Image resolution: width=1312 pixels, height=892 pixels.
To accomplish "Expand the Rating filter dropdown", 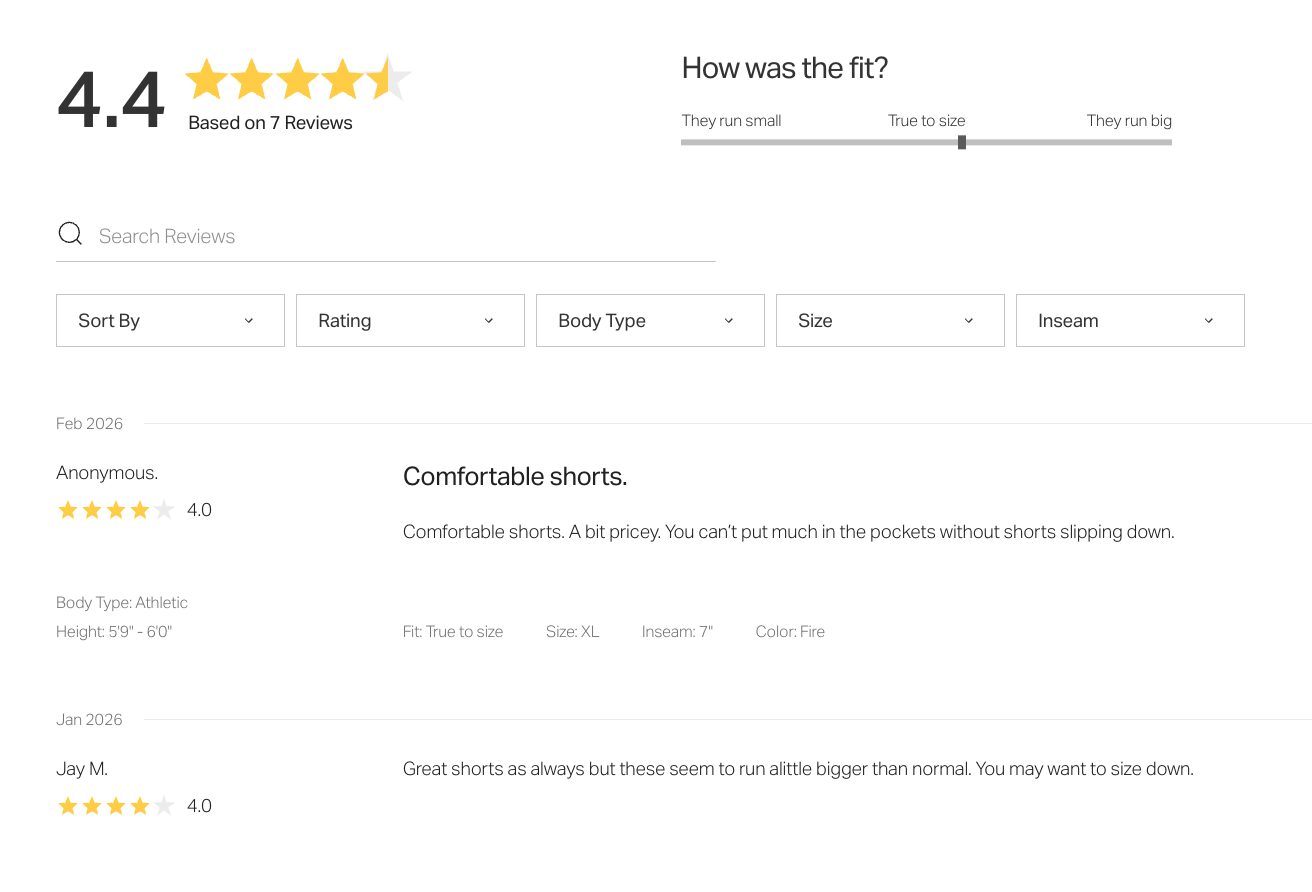I will point(410,320).
